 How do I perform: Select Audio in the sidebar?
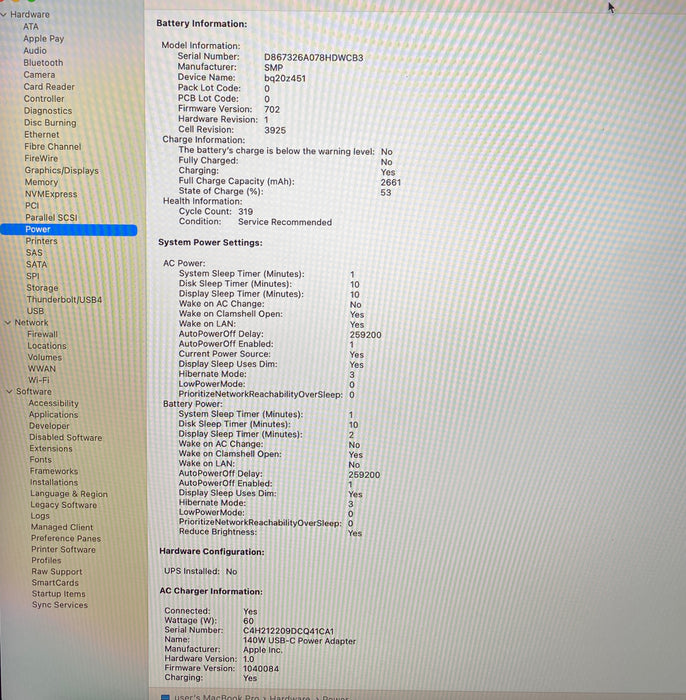(35, 50)
